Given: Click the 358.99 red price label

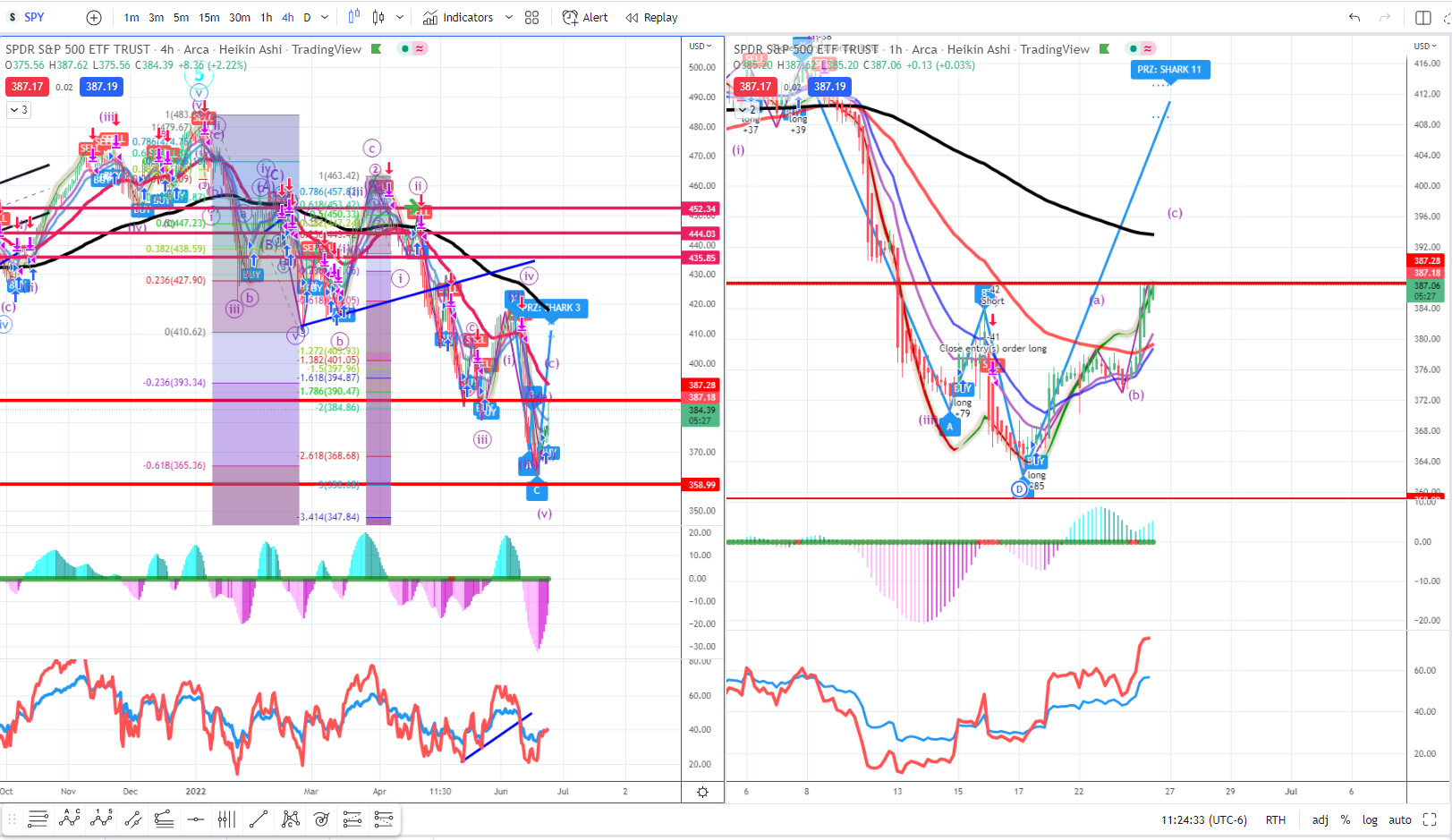Looking at the screenshot, I should (702, 485).
